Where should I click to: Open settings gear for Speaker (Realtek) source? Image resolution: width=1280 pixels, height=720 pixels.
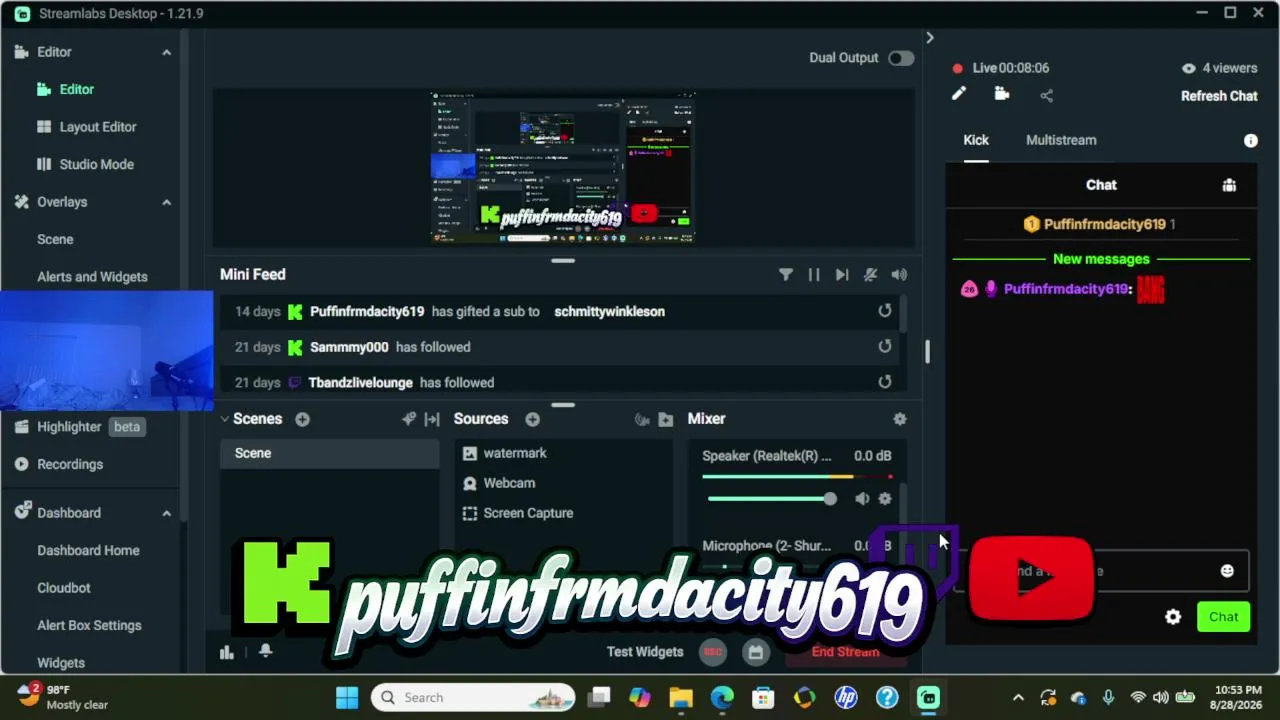(x=885, y=498)
